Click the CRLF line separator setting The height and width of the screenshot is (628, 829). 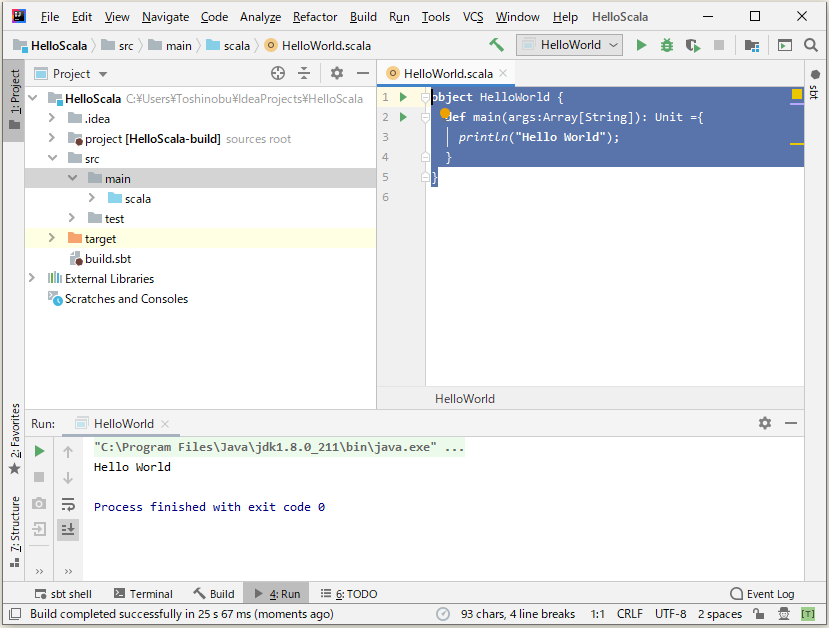[x=630, y=614]
